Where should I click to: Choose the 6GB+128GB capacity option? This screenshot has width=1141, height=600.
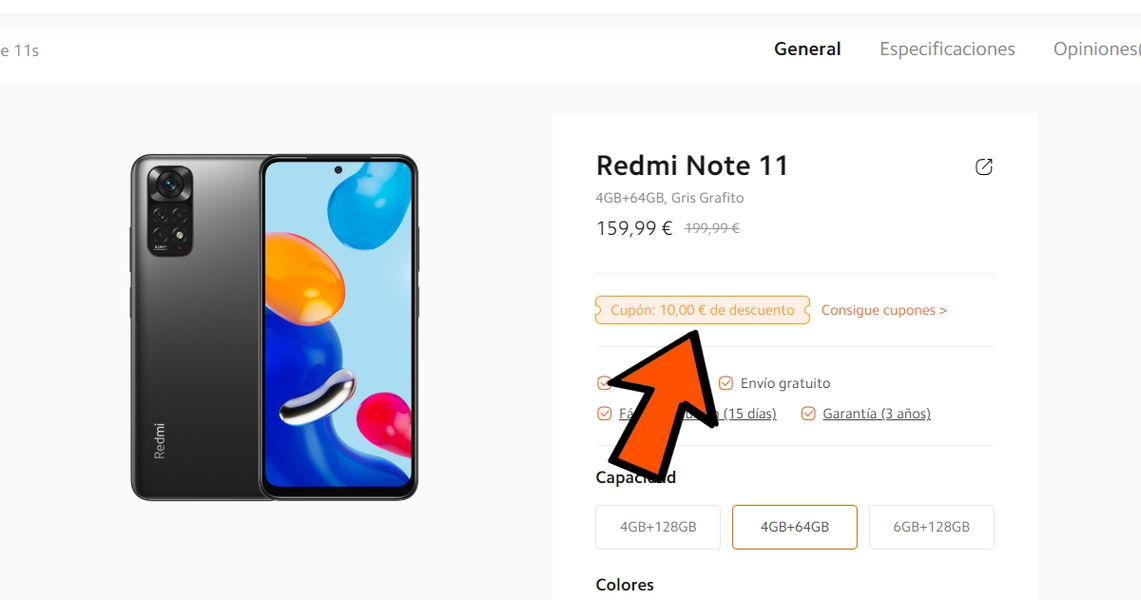coord(931,527)
